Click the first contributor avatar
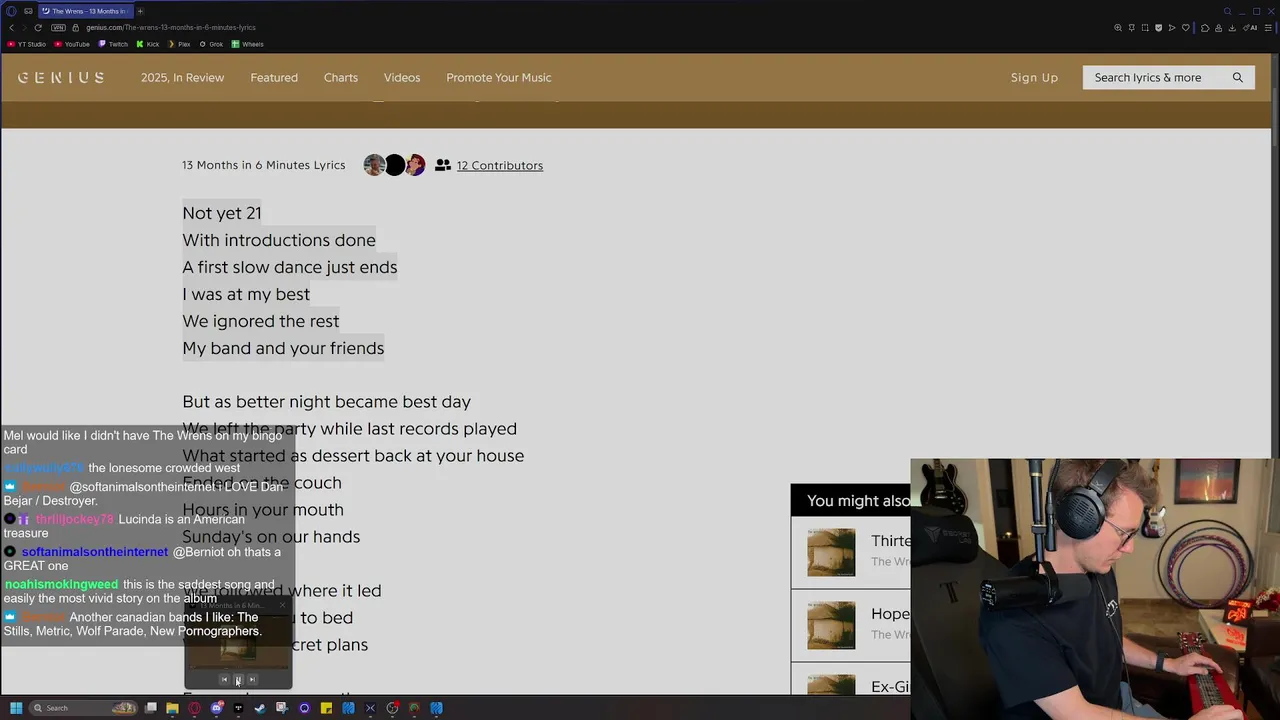 click(374, 165)
